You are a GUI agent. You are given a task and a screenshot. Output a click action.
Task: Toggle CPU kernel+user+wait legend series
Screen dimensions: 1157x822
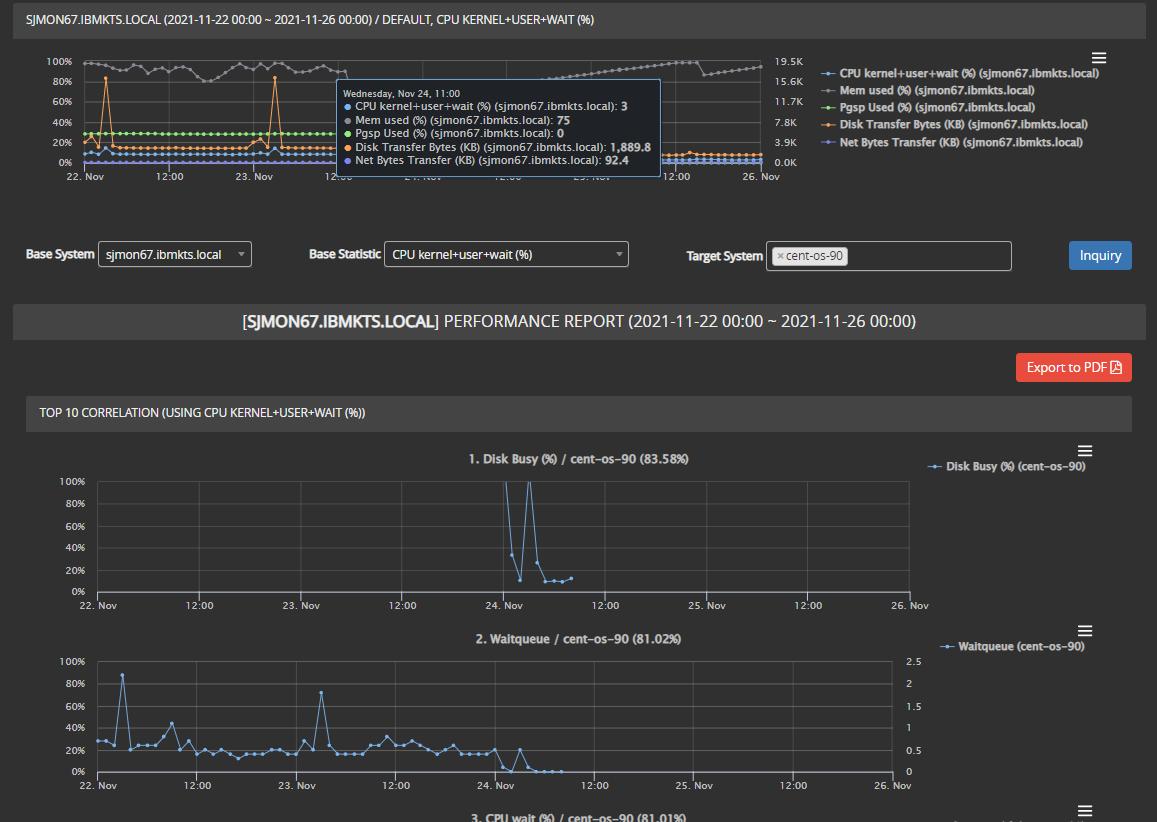[x=968, y=73]
